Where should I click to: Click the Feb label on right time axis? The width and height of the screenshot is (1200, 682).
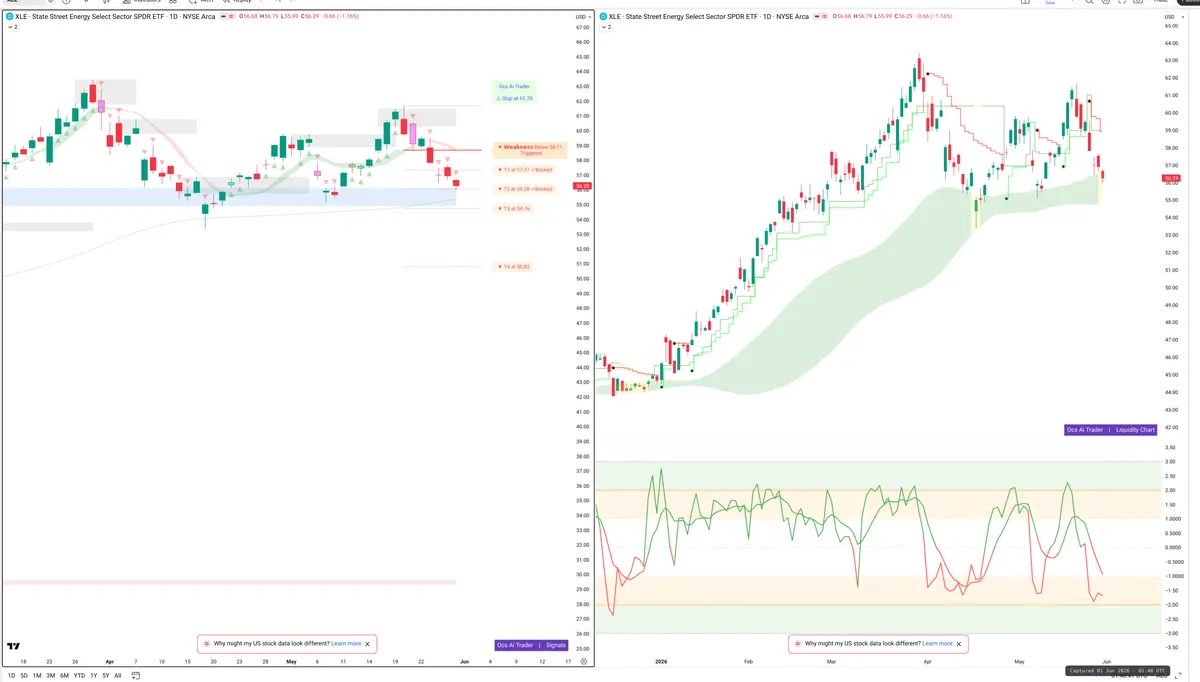pos(749,662)
